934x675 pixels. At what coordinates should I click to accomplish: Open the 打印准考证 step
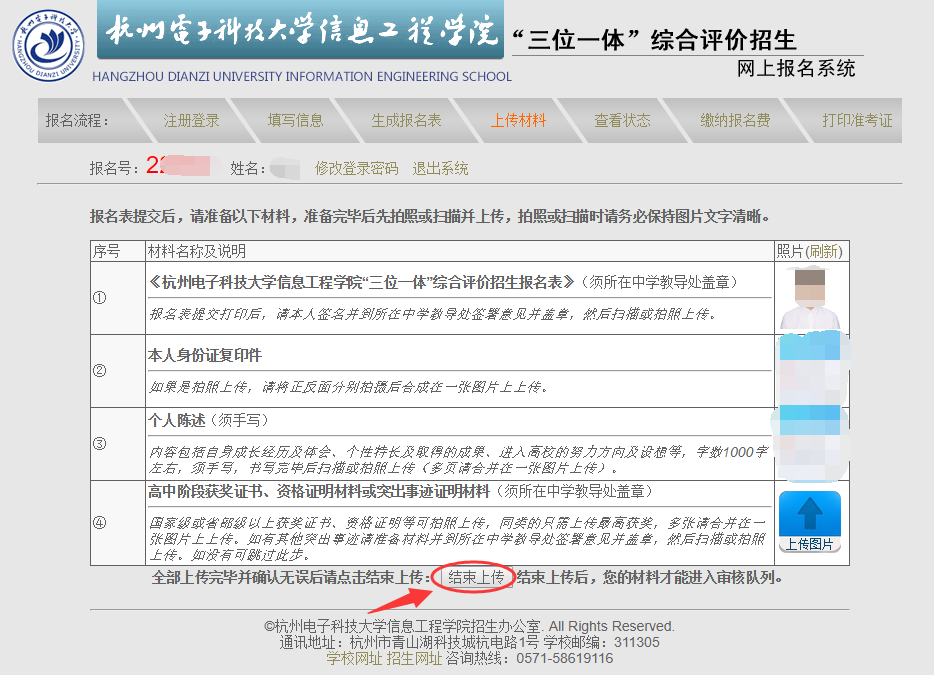tap(857, 120)
